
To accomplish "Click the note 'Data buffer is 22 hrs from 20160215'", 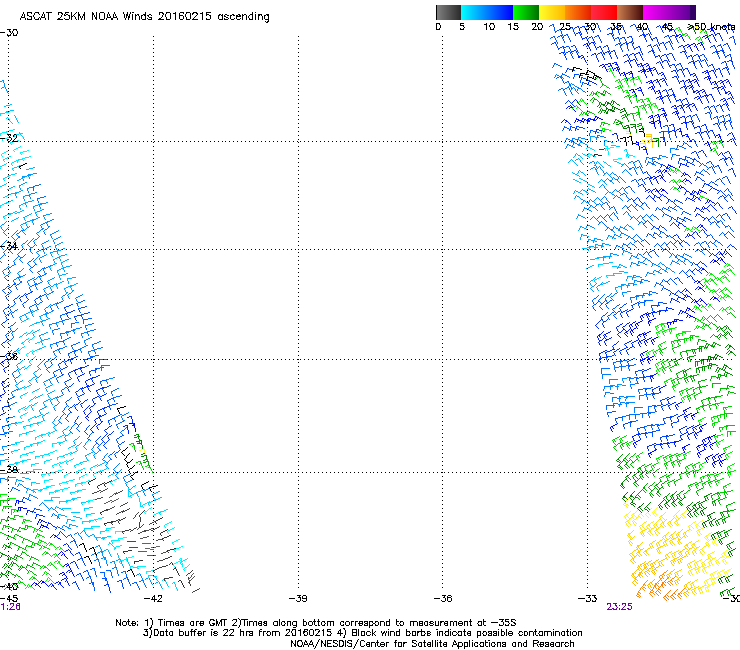I will pyautogui.click(x=241, y=633).
